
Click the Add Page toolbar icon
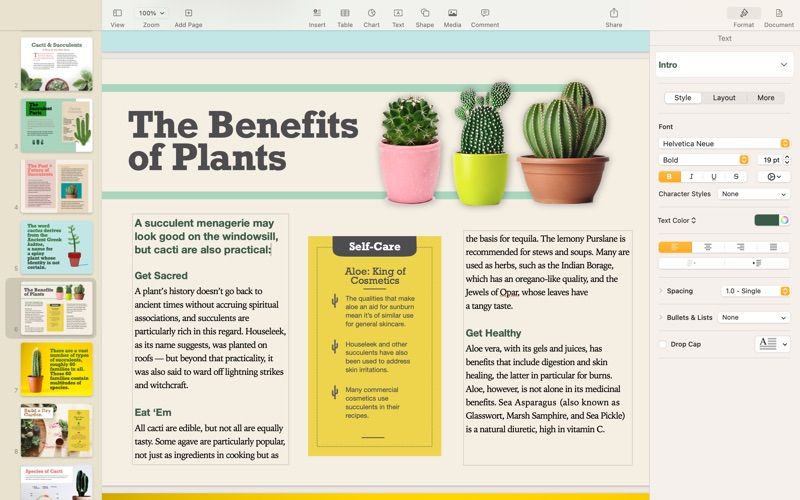[x=188, y=13]
